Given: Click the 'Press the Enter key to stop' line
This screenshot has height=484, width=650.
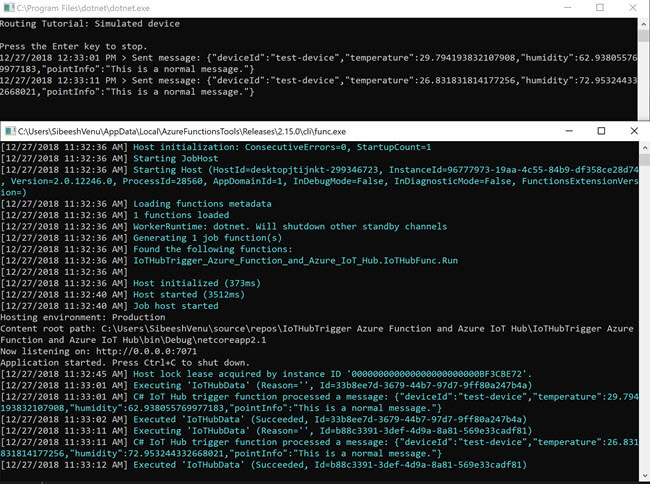Looking at the screenshot, I should [x=81, y=47].
